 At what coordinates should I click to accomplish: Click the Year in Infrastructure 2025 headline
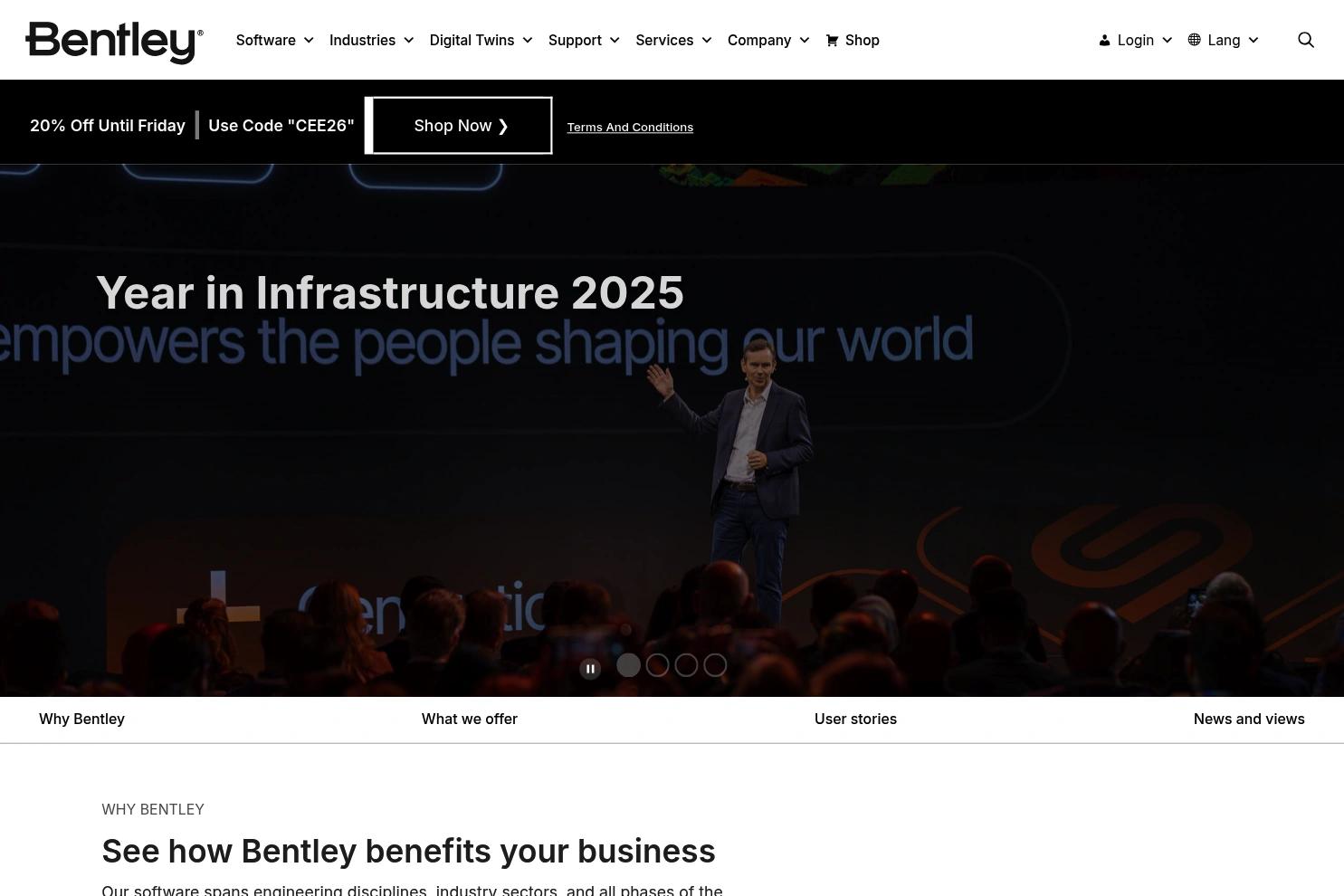[390, 292]
